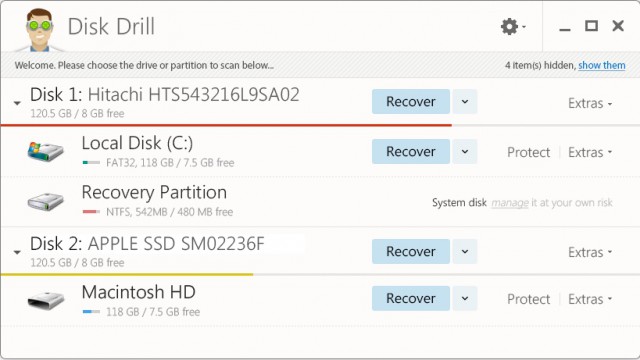Open Extras menu for Macintosh HD
Viewport: 640px width, 360px height.
pos(590,299)
